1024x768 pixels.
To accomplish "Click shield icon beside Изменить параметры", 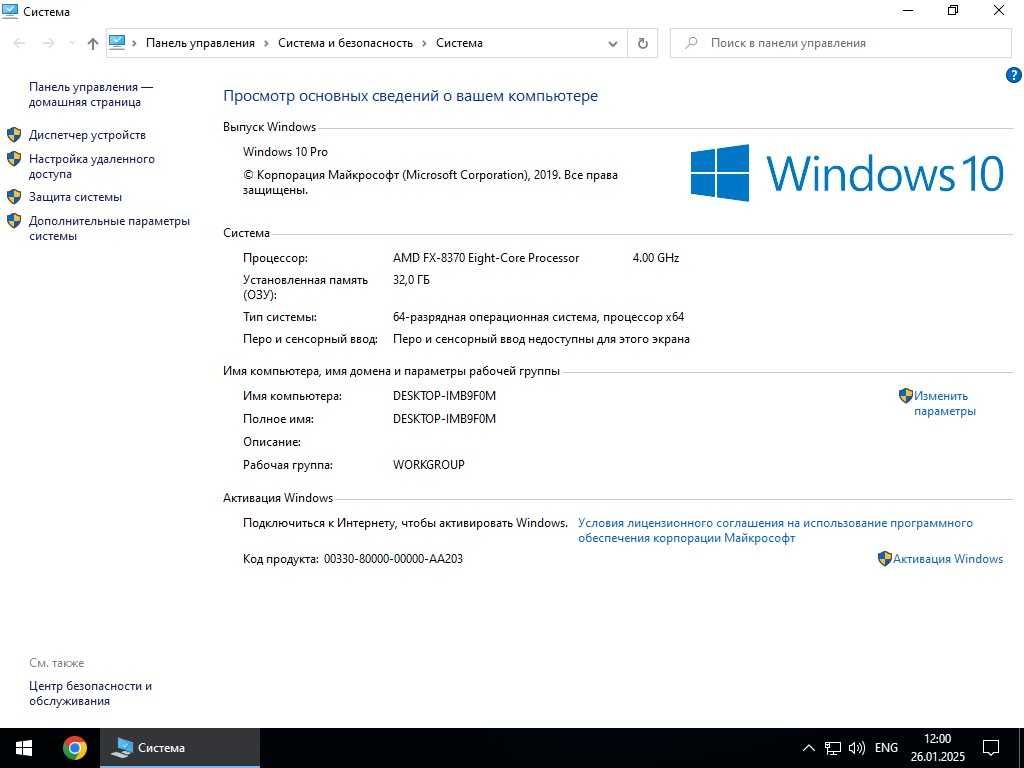I will tap(906, 395).
